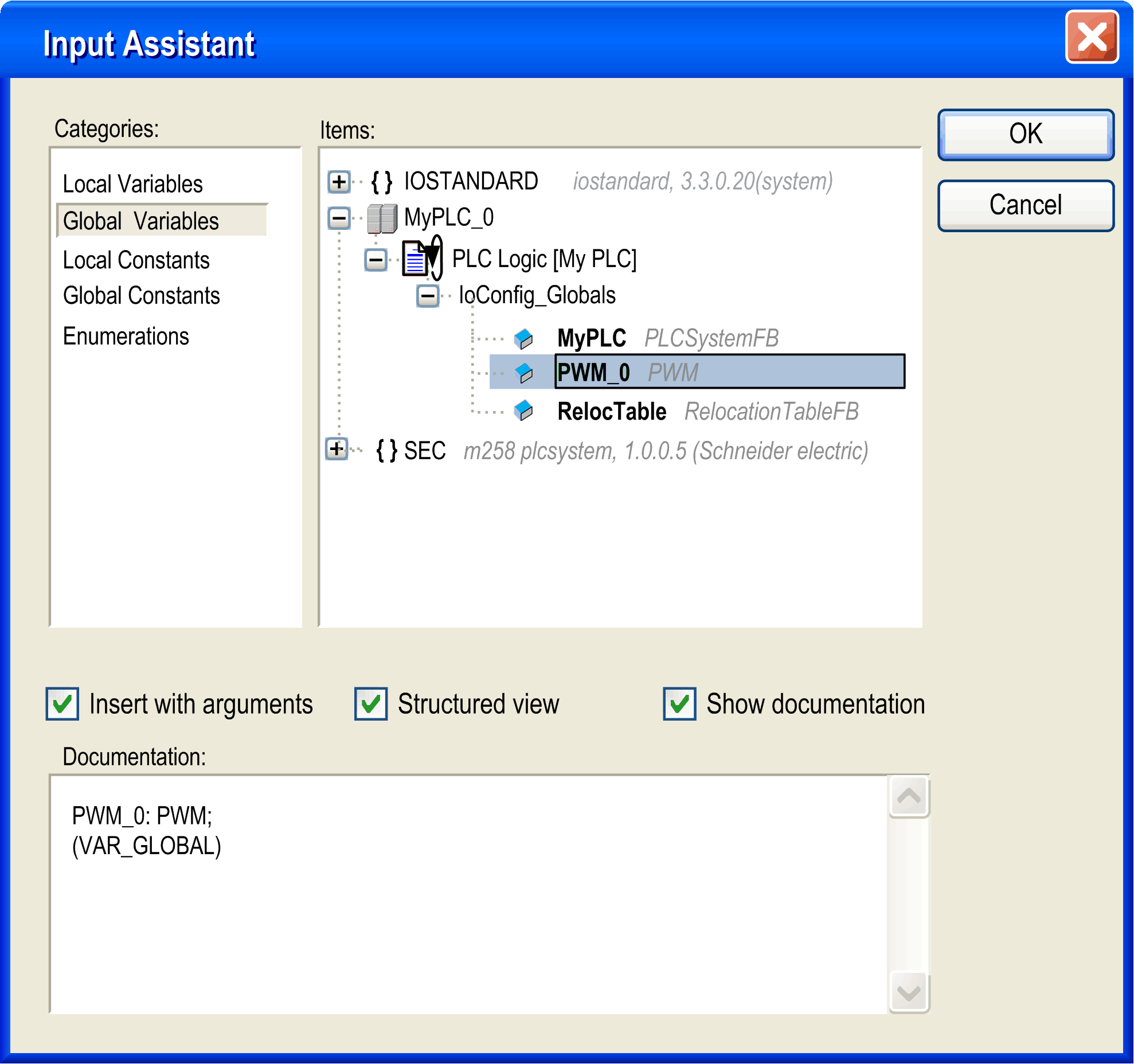Select the Local Constants category

pyautogui.click(x=136, y=260)
